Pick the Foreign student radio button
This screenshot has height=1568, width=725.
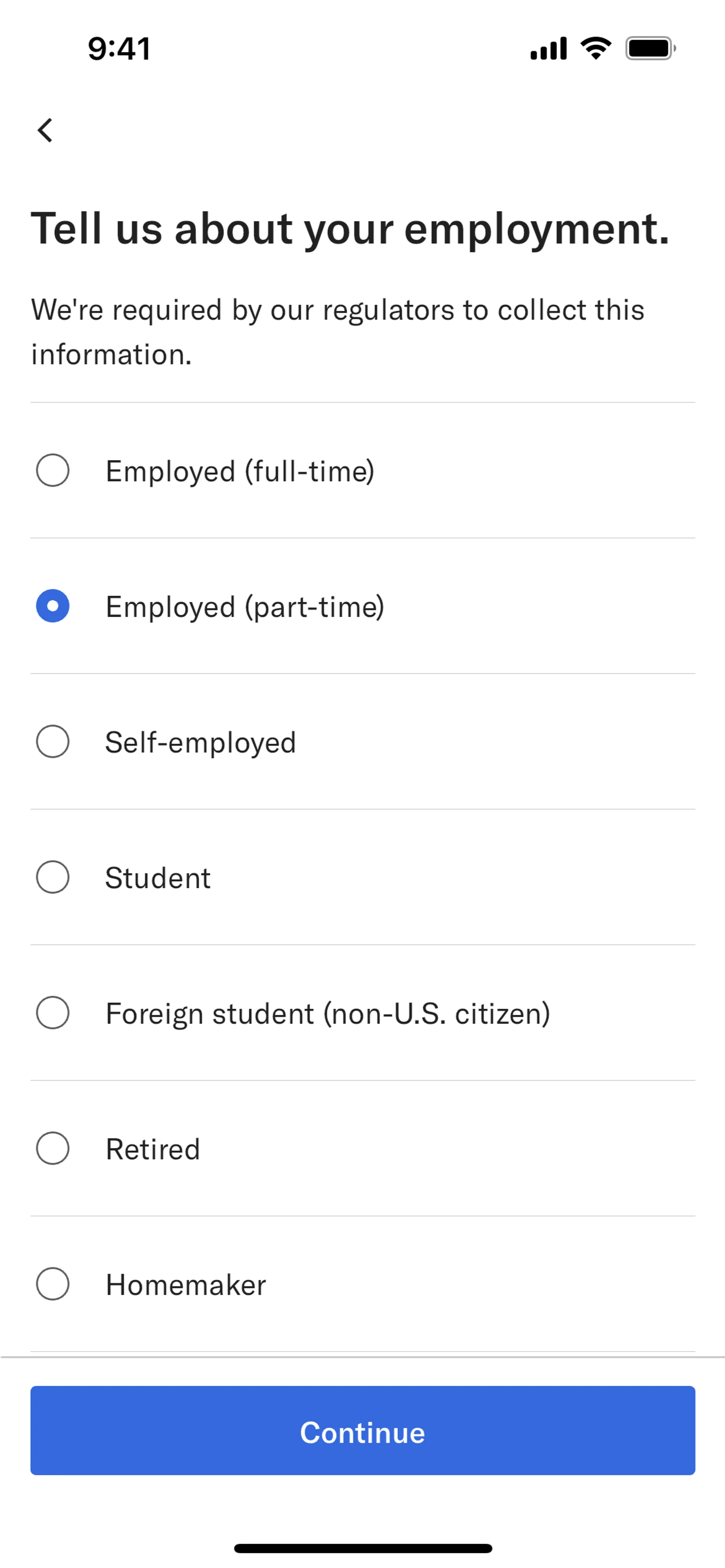[x=52, y=1013]
